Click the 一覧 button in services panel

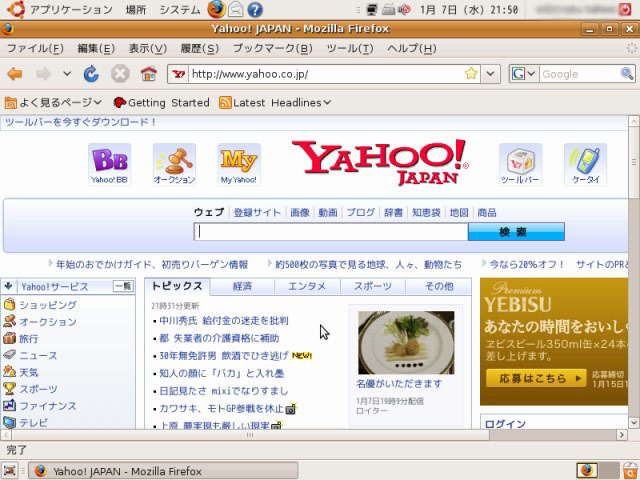coord(123,286)
